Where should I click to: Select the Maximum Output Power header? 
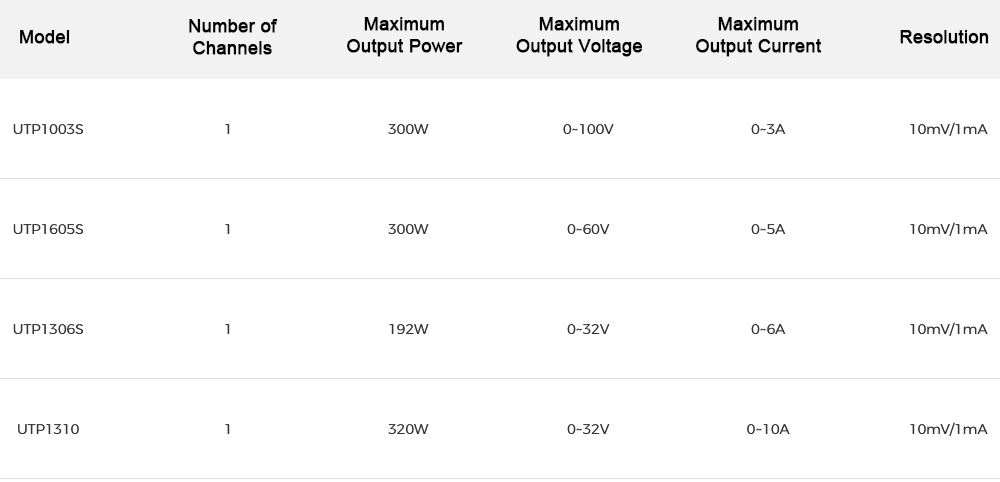[x=404, y=36]
